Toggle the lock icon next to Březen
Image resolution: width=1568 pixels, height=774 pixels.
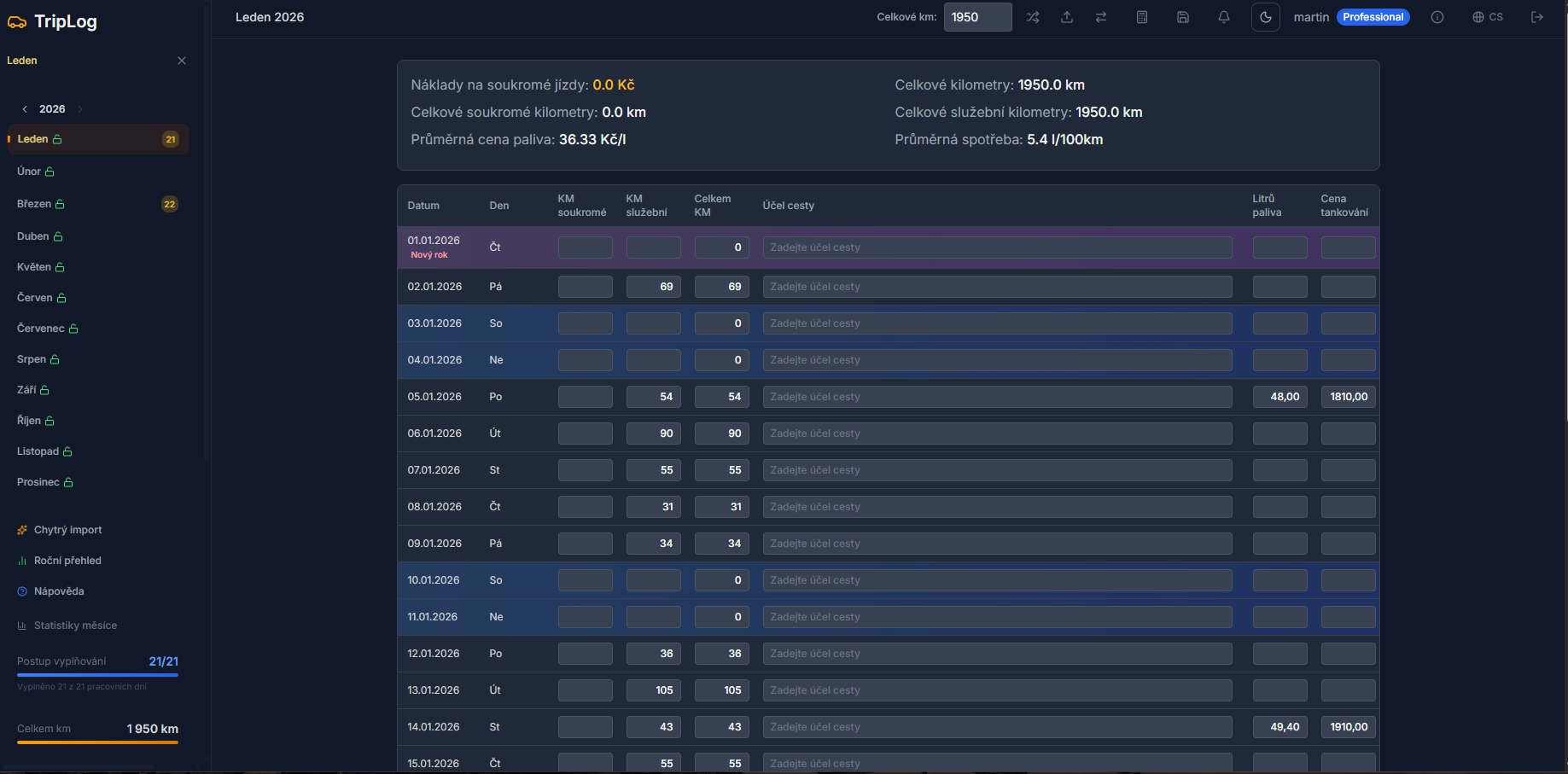pyautogui.click(x=60, y=204)
